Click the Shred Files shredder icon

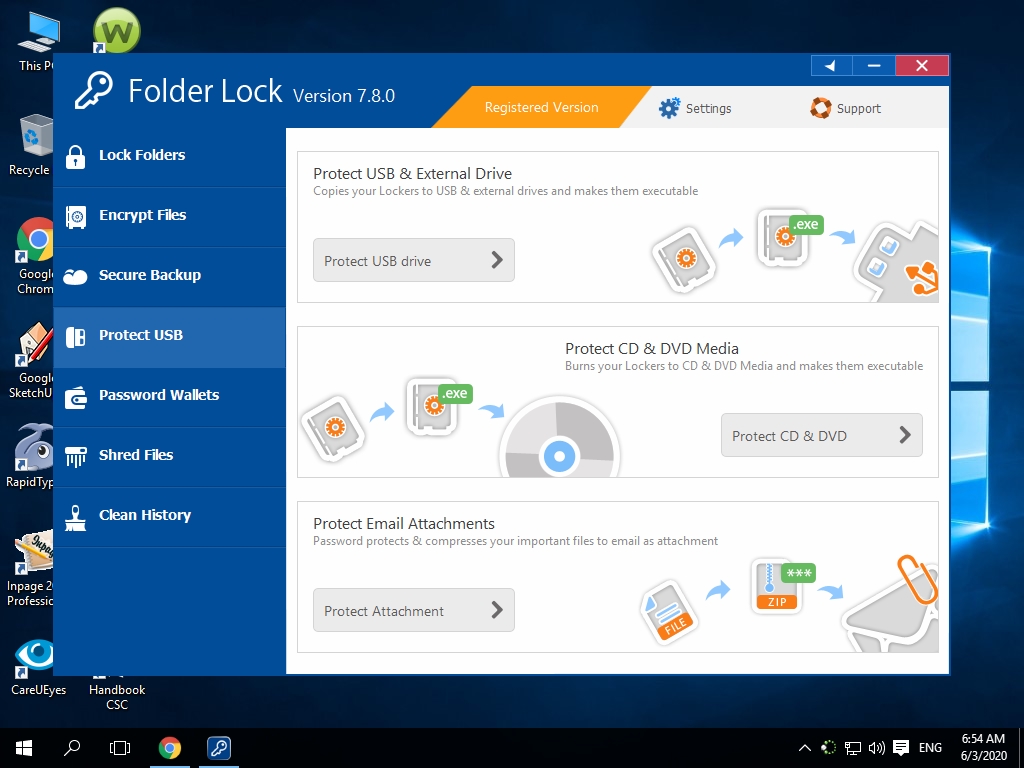pyautogui.click(x=76, y=456)
